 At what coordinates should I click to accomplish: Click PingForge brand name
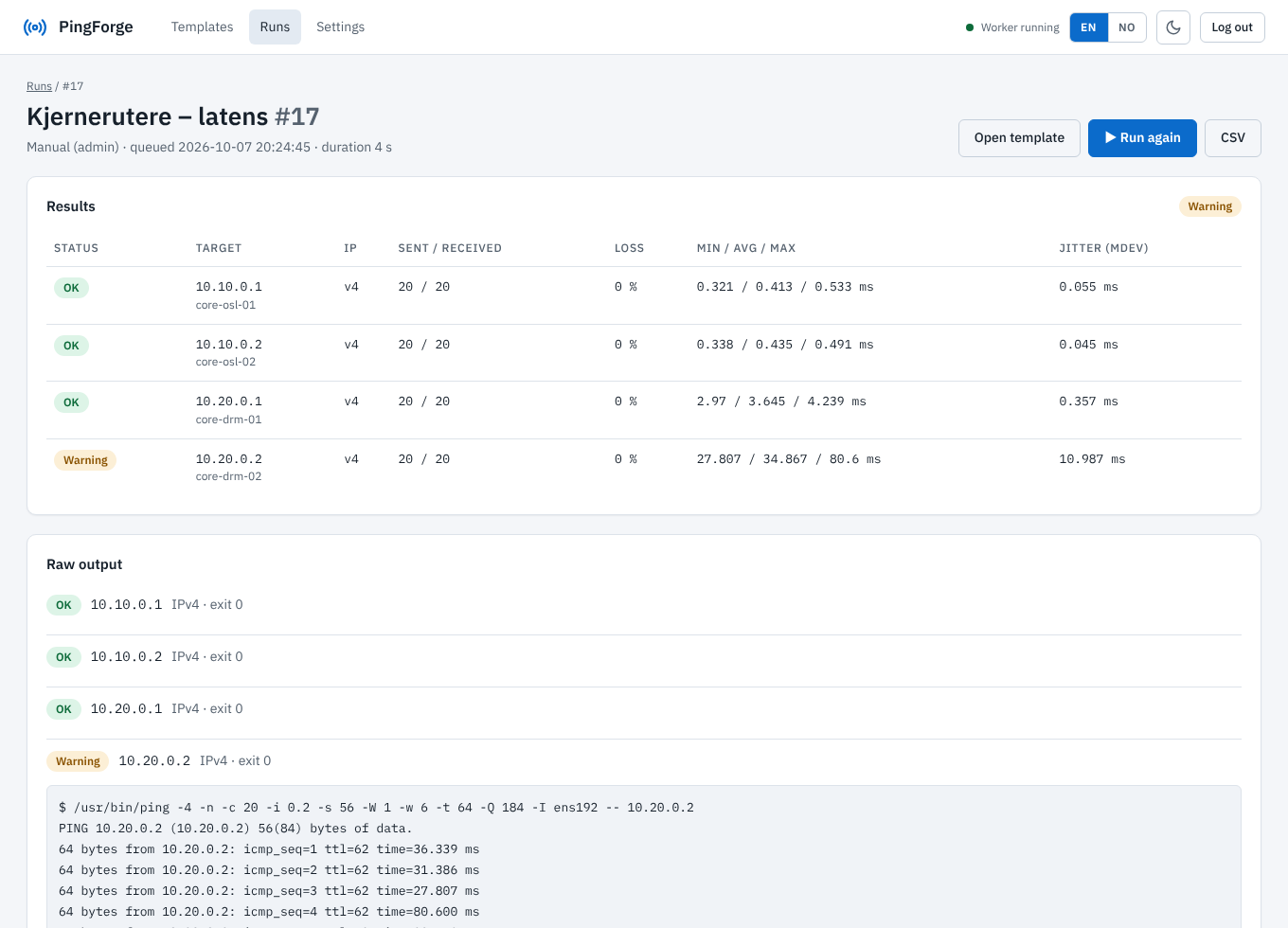96,27
